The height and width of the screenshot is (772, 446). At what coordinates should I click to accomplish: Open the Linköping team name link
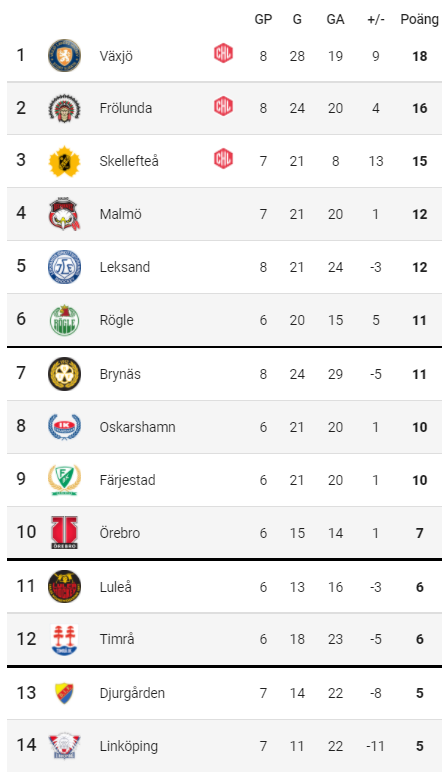[x=128, y=746]
